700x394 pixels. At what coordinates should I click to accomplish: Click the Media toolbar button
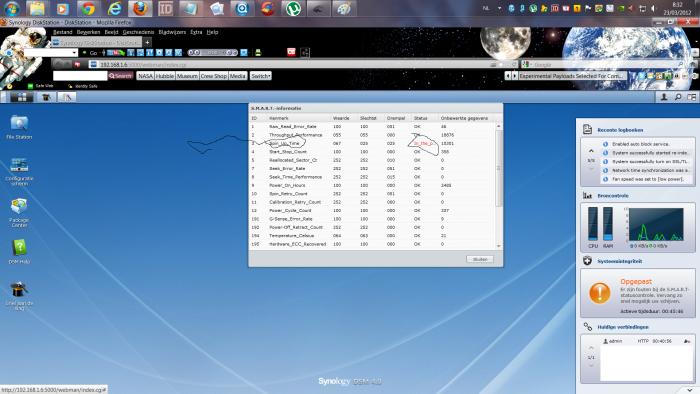click(238, 76)
